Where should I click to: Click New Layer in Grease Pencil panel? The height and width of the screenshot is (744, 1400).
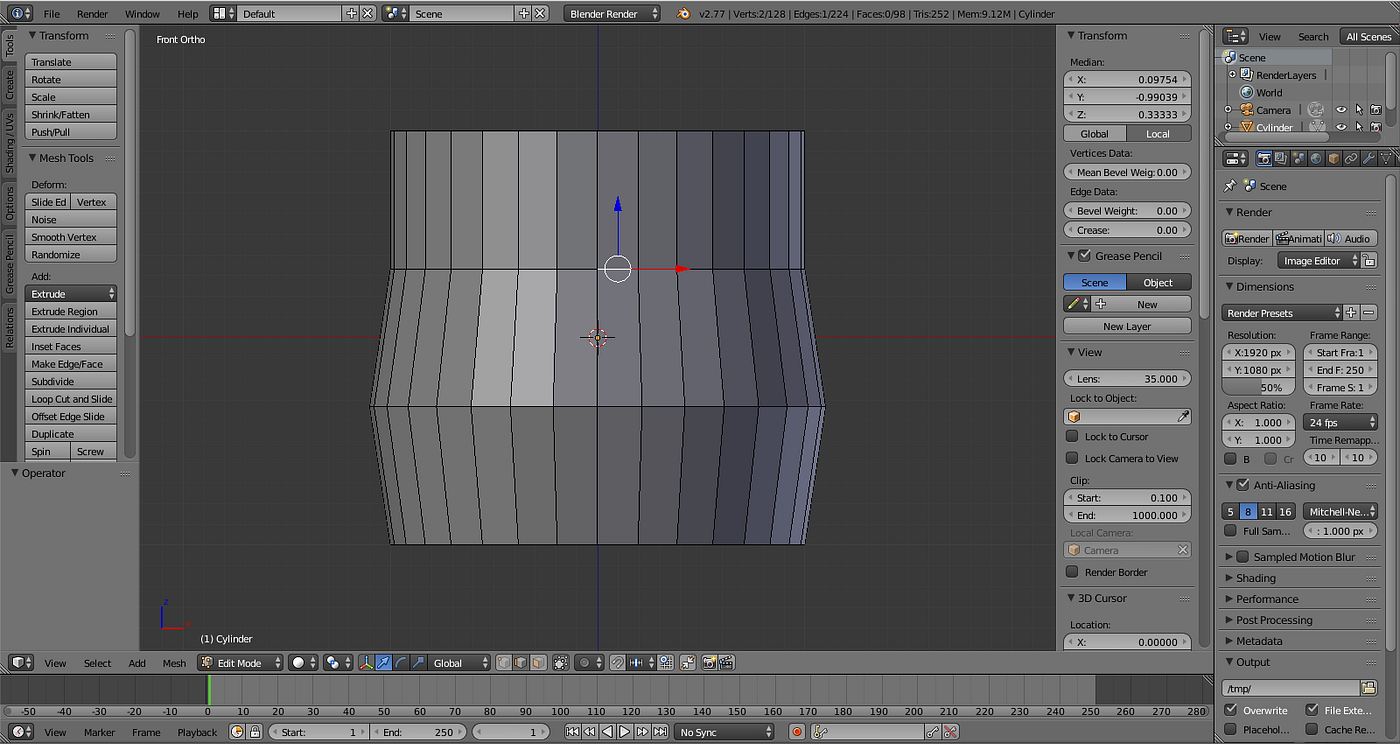click(1127, 326)
